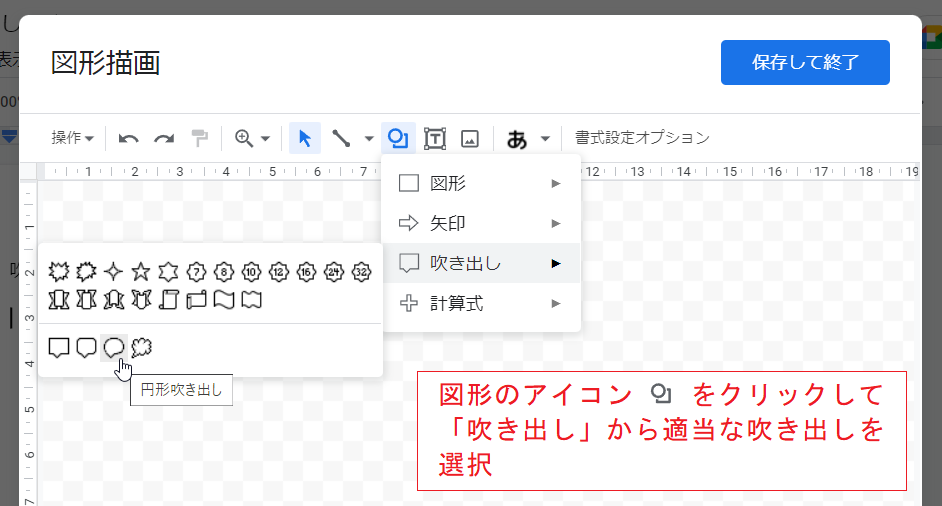Insert the 32-point star shape
The width and height of the screenshot is (942, 506).
click(362, 272)
